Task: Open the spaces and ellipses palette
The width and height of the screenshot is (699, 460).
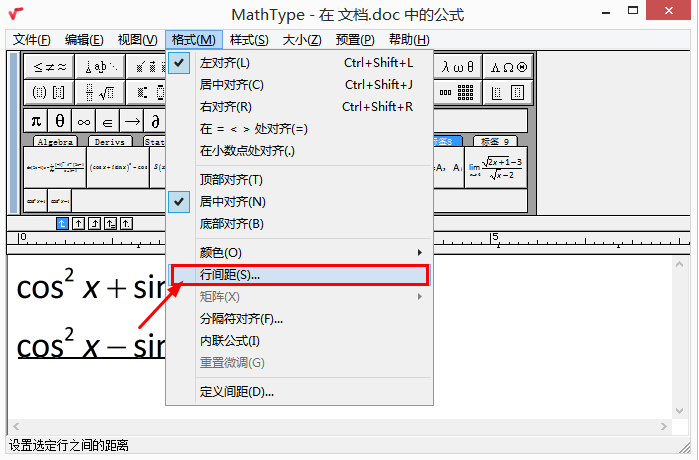Action: [x=100, y=67]
